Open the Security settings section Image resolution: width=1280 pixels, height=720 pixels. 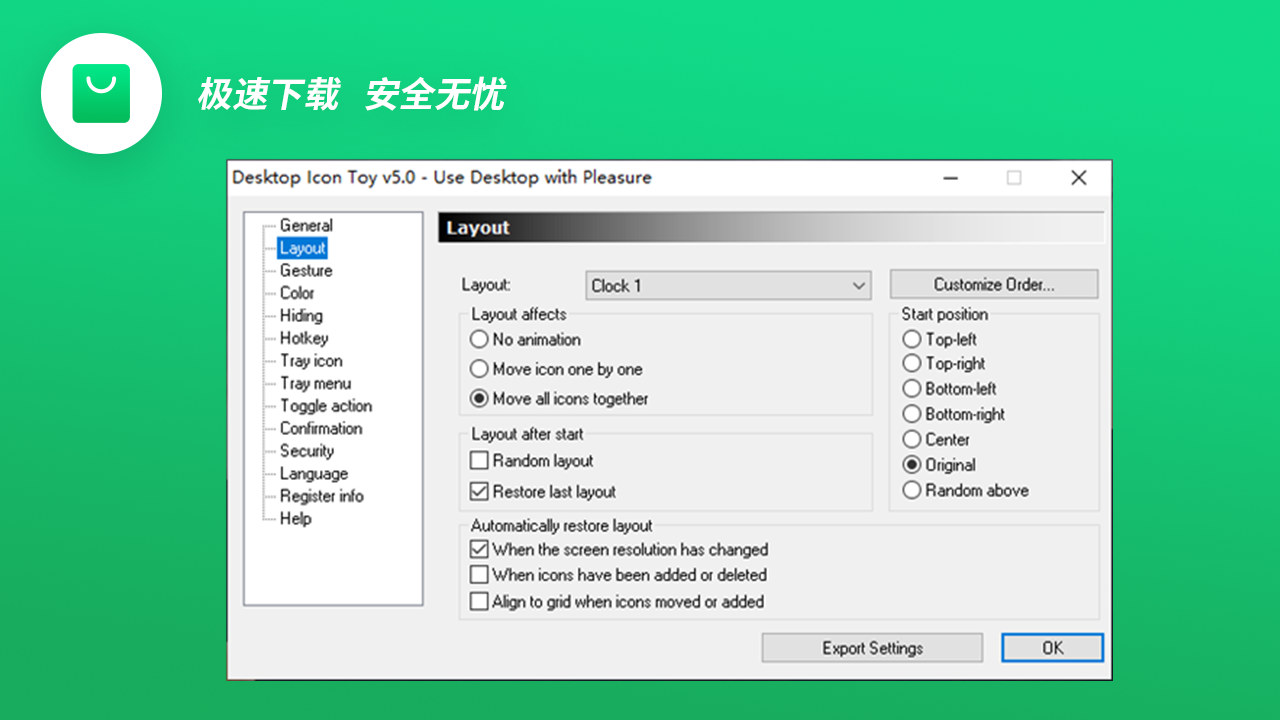click(x=305, y=451)
